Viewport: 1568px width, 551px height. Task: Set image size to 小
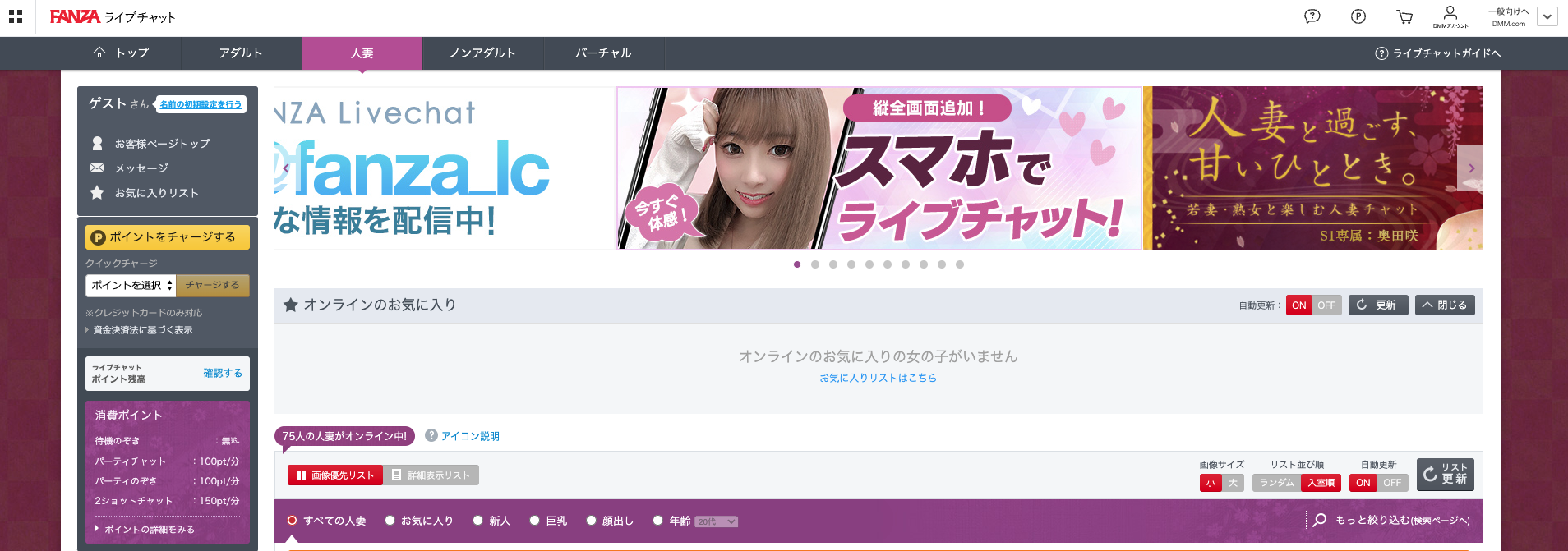(x=1211, y=483)
